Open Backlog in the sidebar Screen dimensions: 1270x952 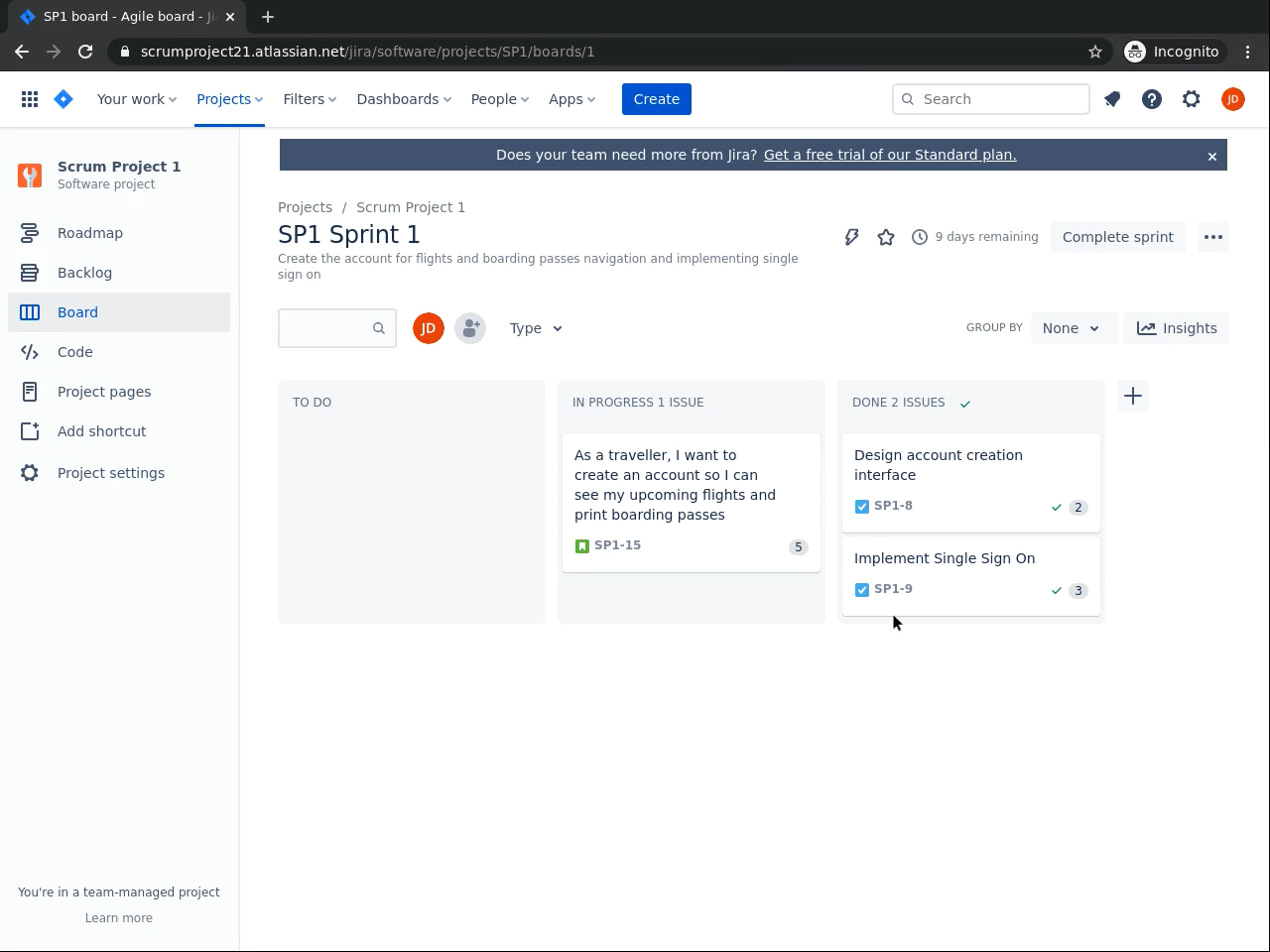click(84, 273)
